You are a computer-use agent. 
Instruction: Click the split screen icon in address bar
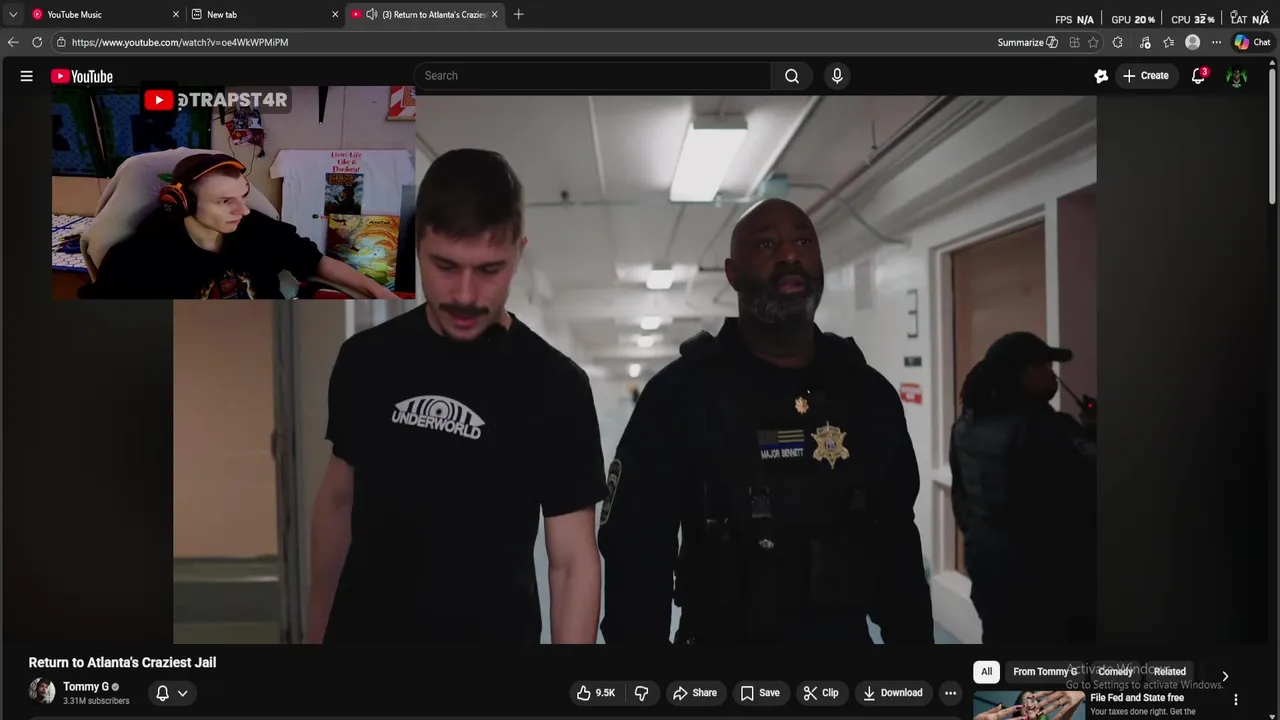click(1074, 42)
